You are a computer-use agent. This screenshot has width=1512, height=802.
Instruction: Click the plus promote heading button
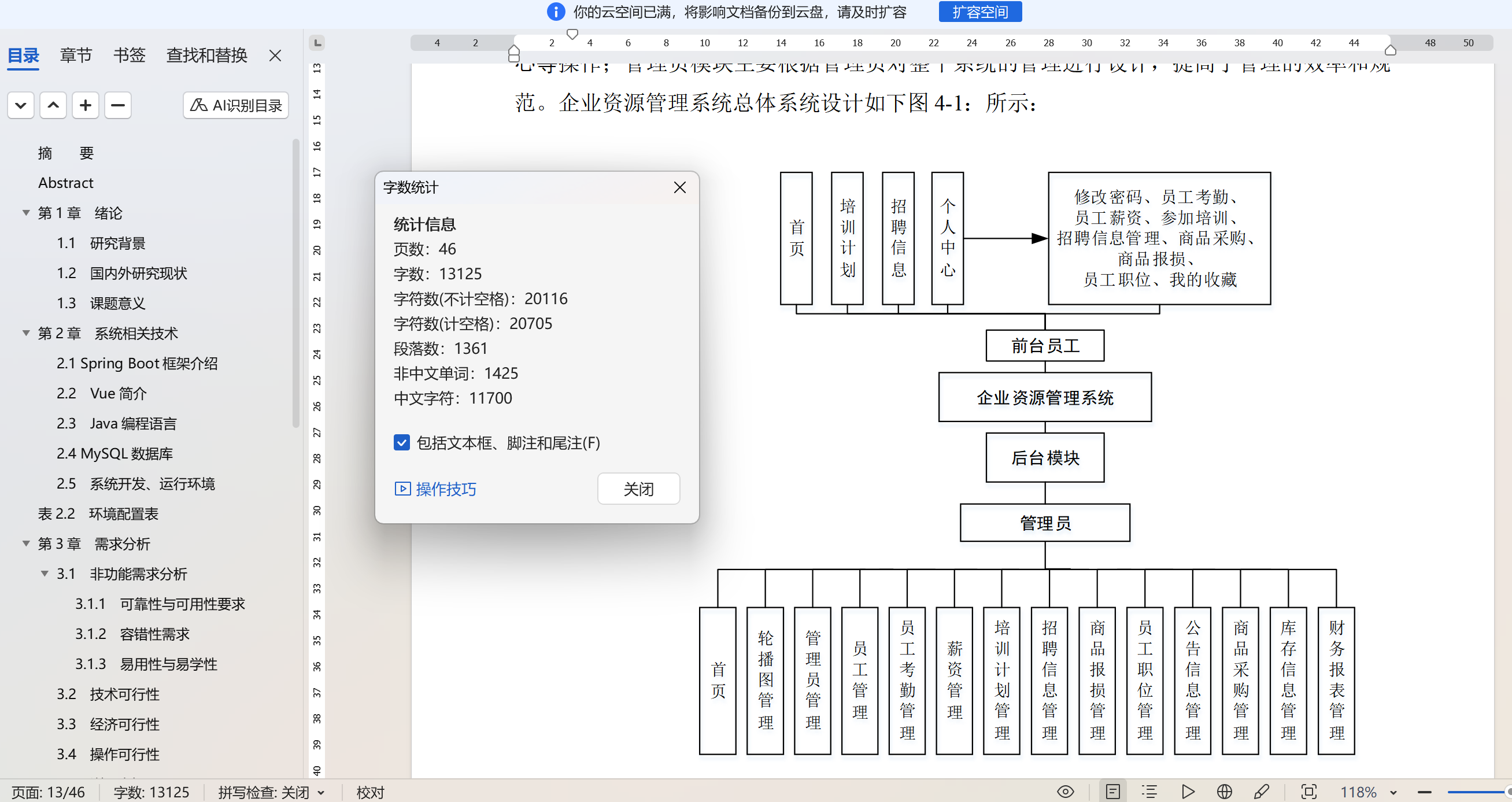[86, 105]
